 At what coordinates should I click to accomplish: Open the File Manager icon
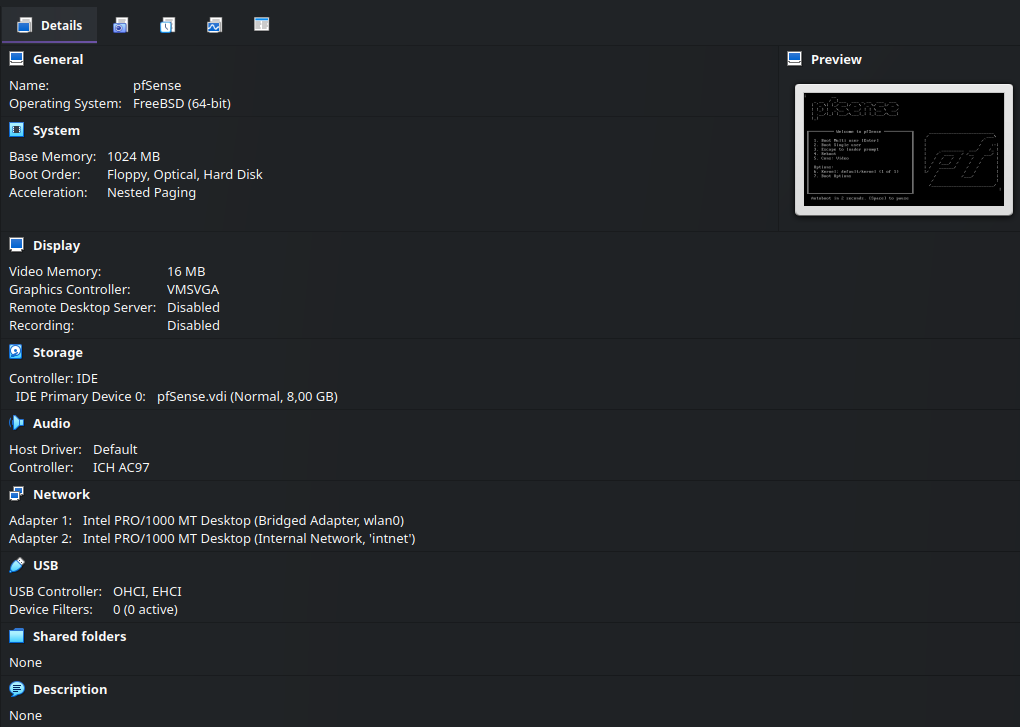click(x=261, y=25)
